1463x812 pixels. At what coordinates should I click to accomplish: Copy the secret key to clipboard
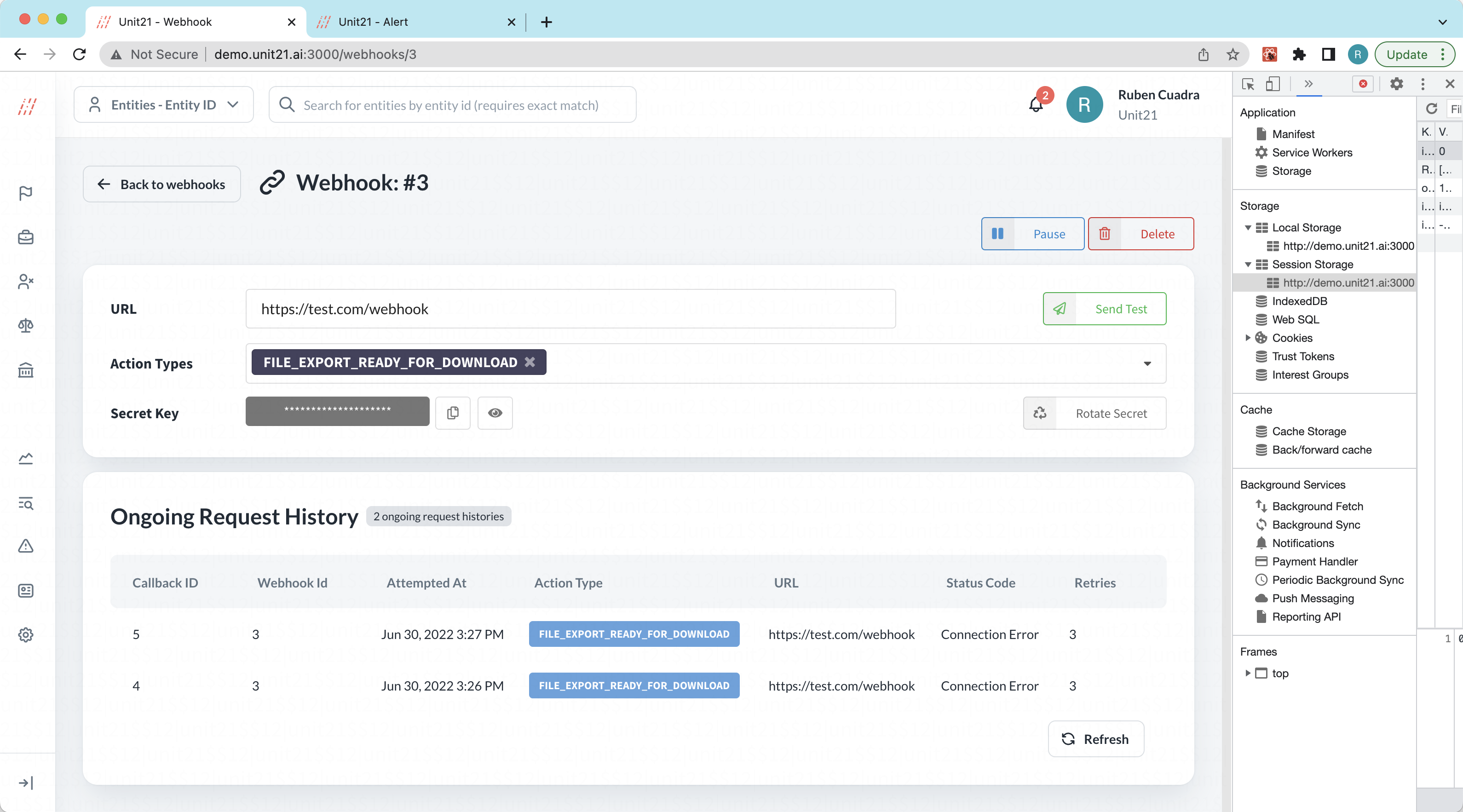point(453,413)
